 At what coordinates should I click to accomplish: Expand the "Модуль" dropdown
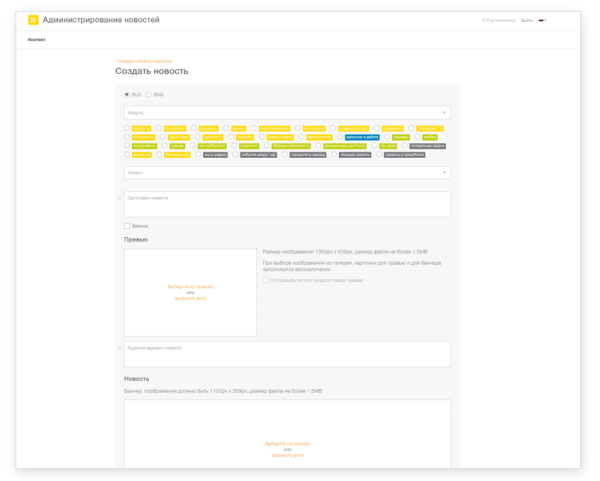(286, 113)
